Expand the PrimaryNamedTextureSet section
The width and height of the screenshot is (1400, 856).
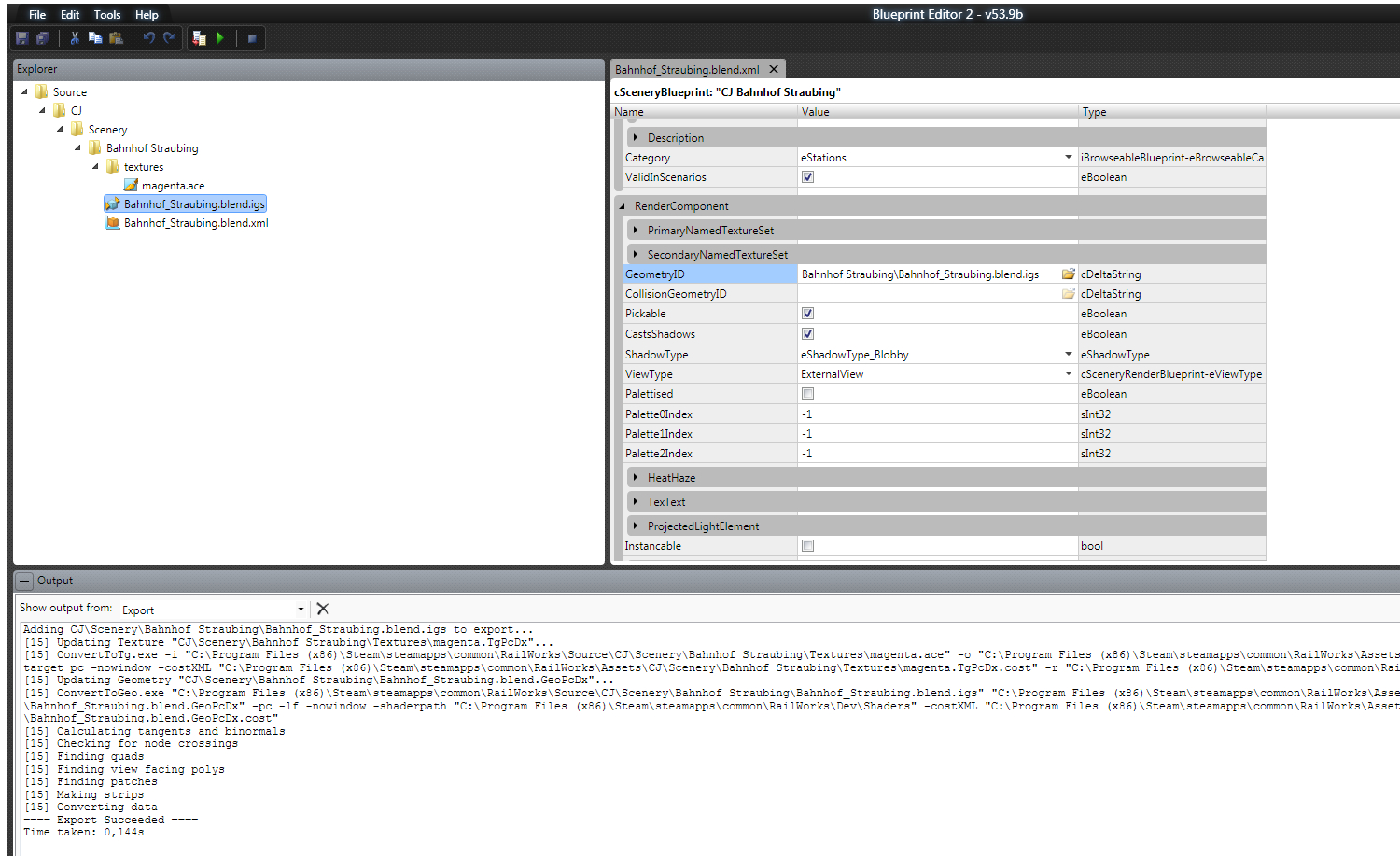(636, 231)
